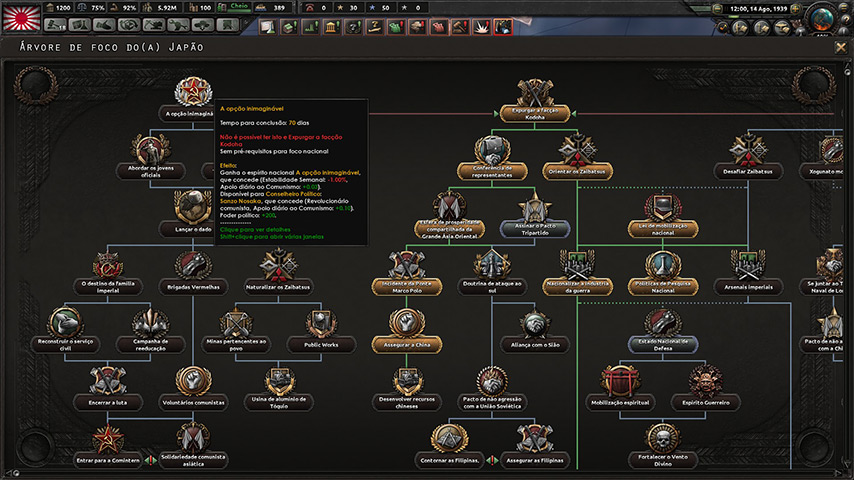Select the Encerrar a luta focus

[x=108, y=388]
